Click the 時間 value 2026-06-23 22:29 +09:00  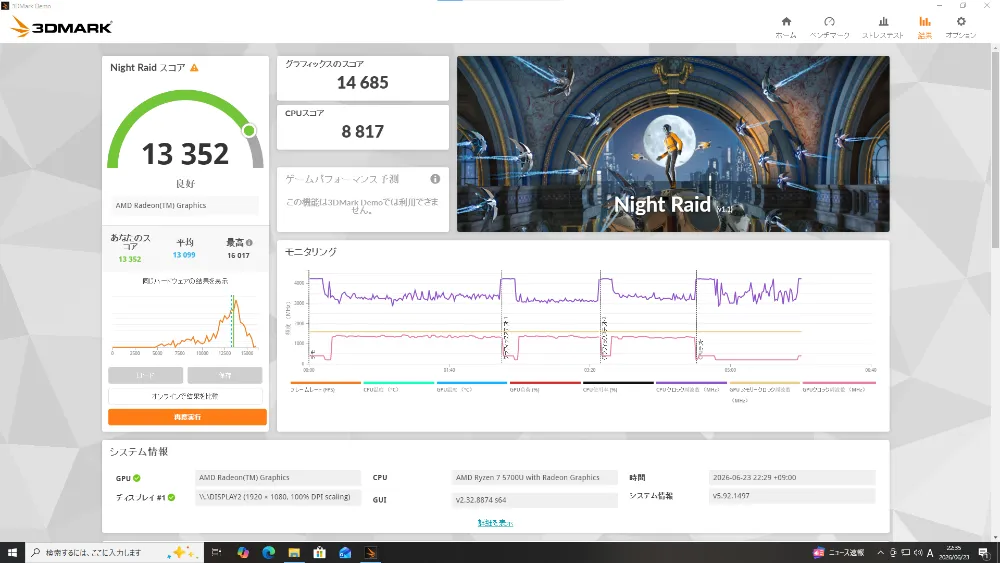click(791, 478)
